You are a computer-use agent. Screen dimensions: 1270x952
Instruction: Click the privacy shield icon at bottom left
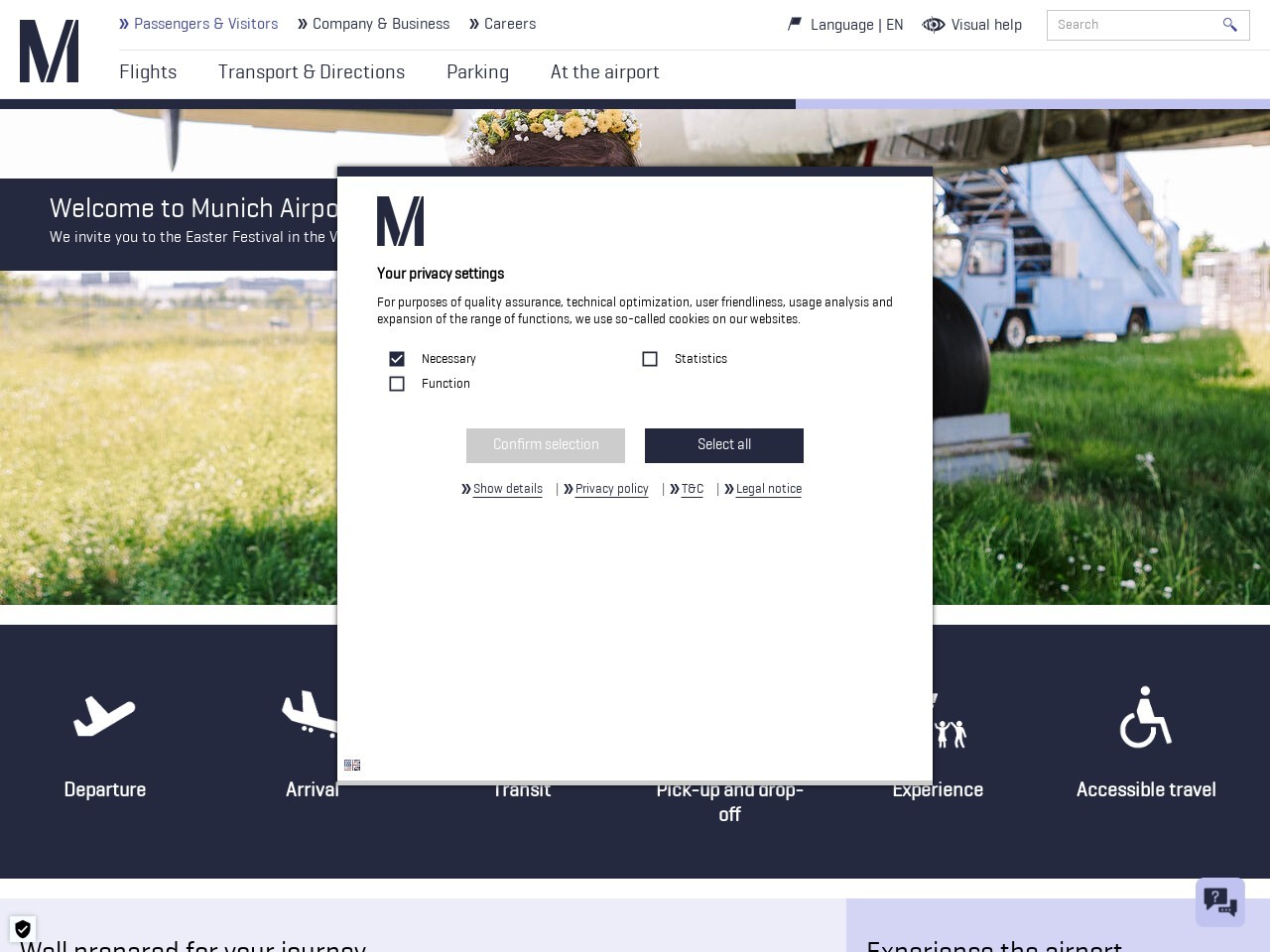point(23,929)
